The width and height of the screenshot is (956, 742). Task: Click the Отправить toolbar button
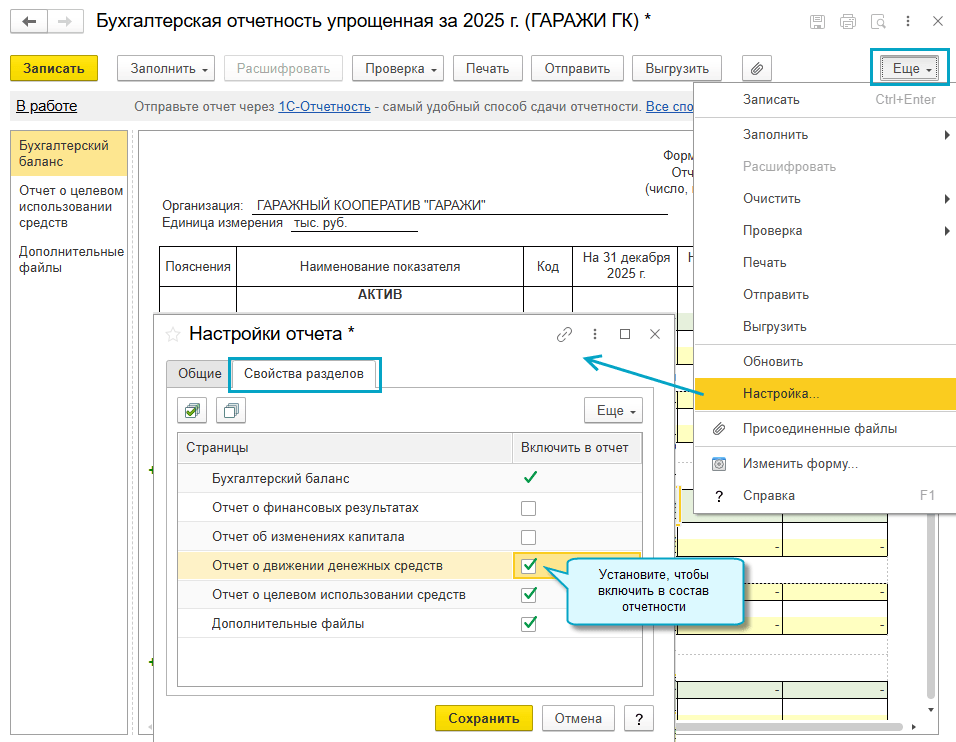point(577,68)
